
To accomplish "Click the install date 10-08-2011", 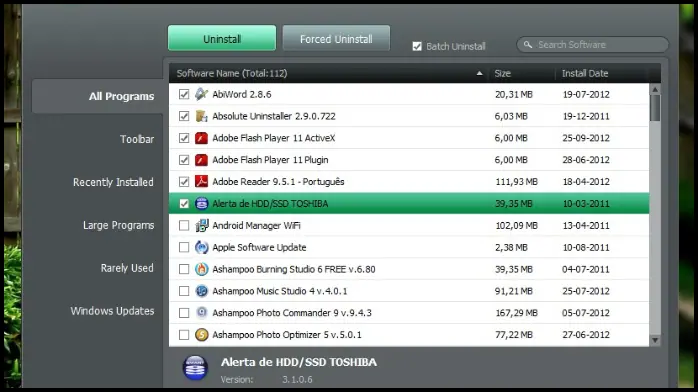I will (586, 247).
